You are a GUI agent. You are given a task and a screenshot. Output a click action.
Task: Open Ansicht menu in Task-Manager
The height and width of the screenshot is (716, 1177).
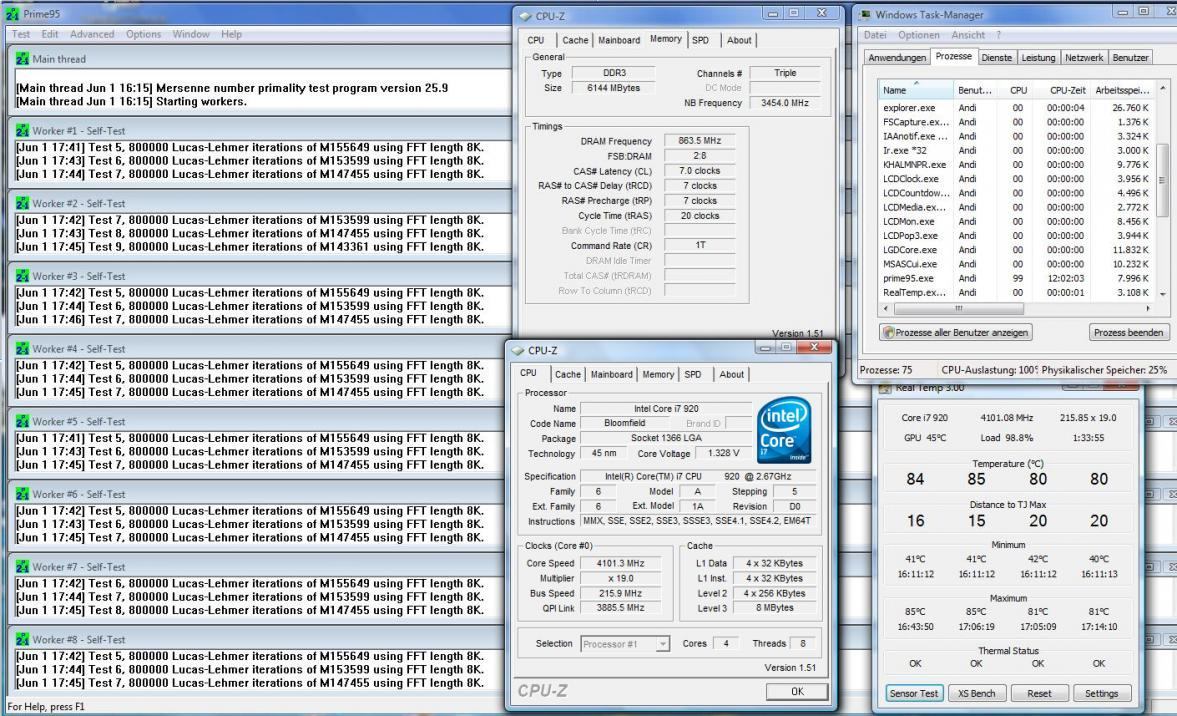[968, 35]
